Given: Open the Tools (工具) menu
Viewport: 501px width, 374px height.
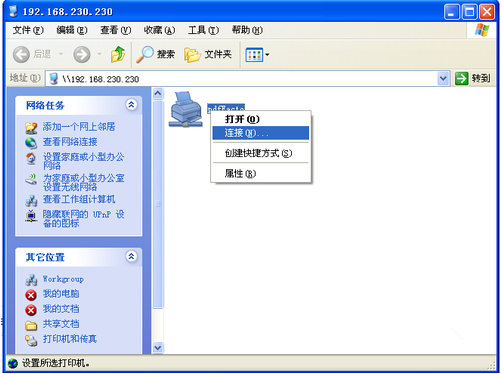Looking at the screenshot, I should 203,30.
